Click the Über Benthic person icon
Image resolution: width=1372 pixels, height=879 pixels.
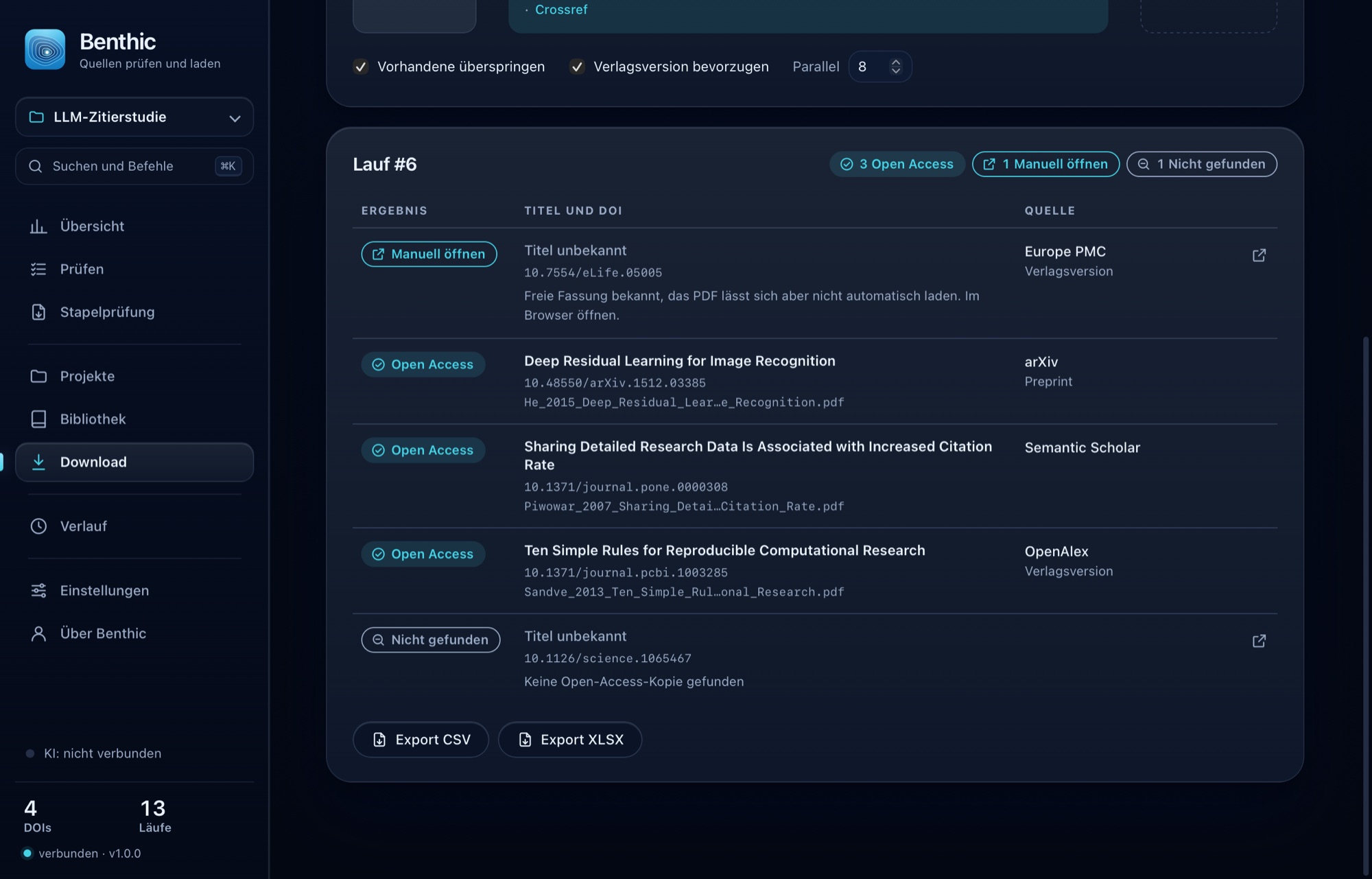[38, 633]
